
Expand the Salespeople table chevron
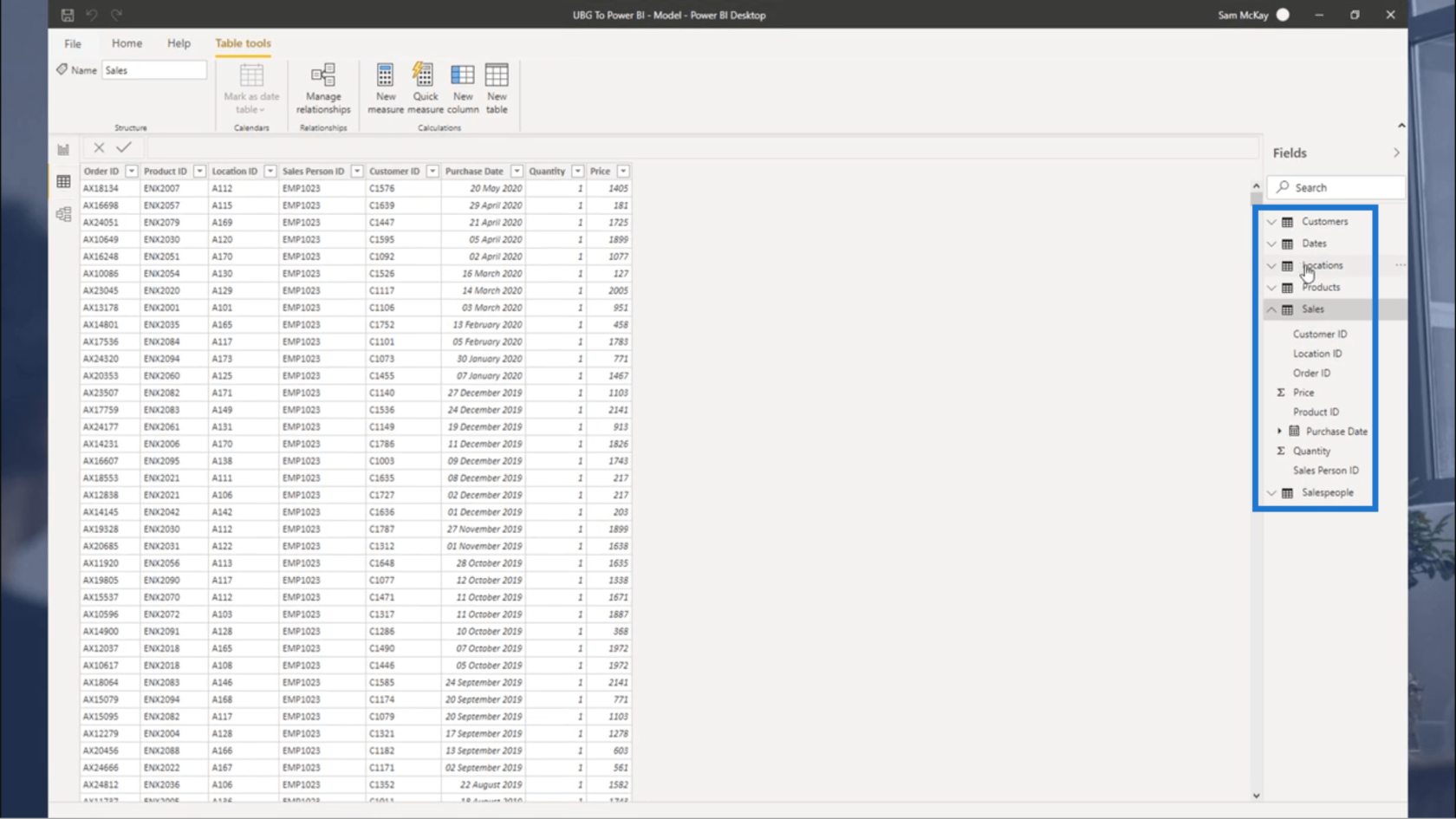click(1271, 492)
